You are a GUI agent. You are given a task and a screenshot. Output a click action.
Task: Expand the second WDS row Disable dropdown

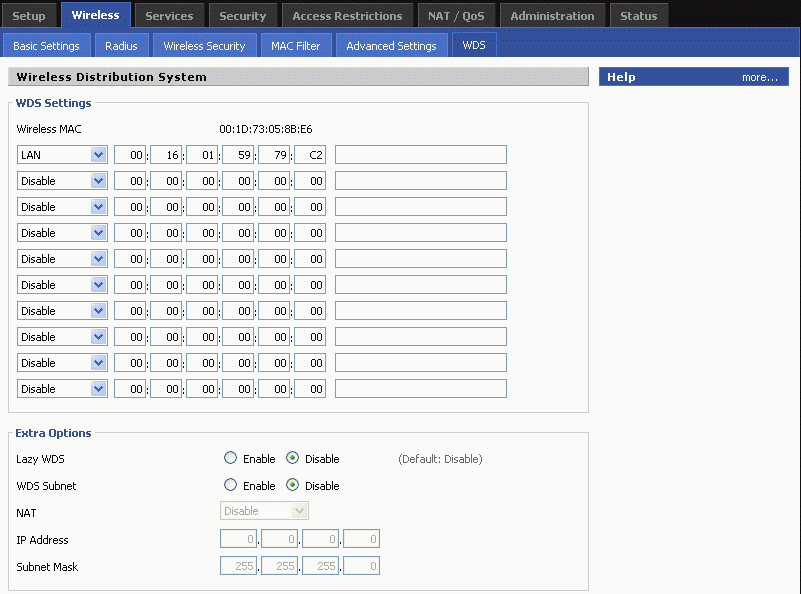(62, 181)
